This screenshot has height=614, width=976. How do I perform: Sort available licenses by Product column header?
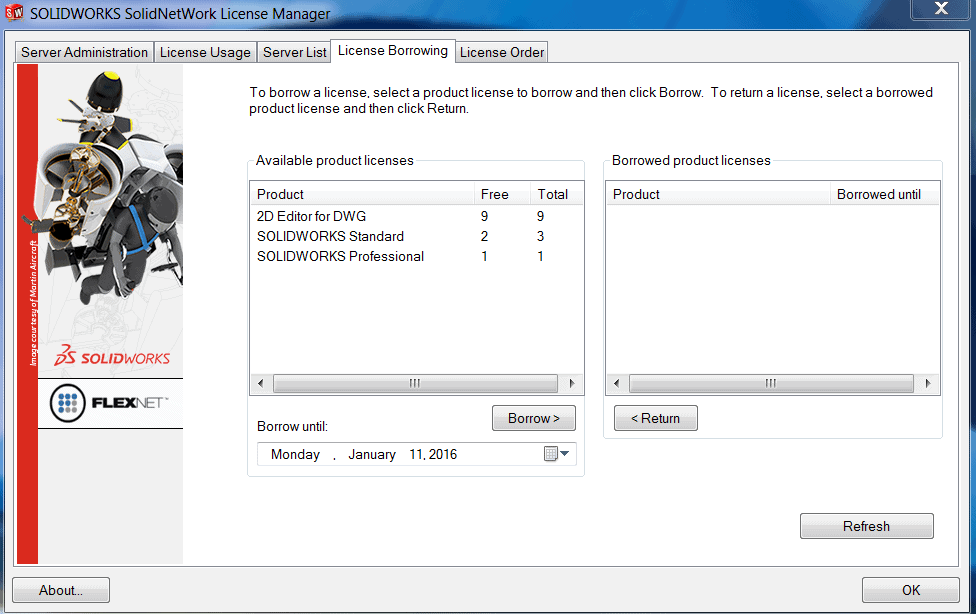click(x=362, y=194)
